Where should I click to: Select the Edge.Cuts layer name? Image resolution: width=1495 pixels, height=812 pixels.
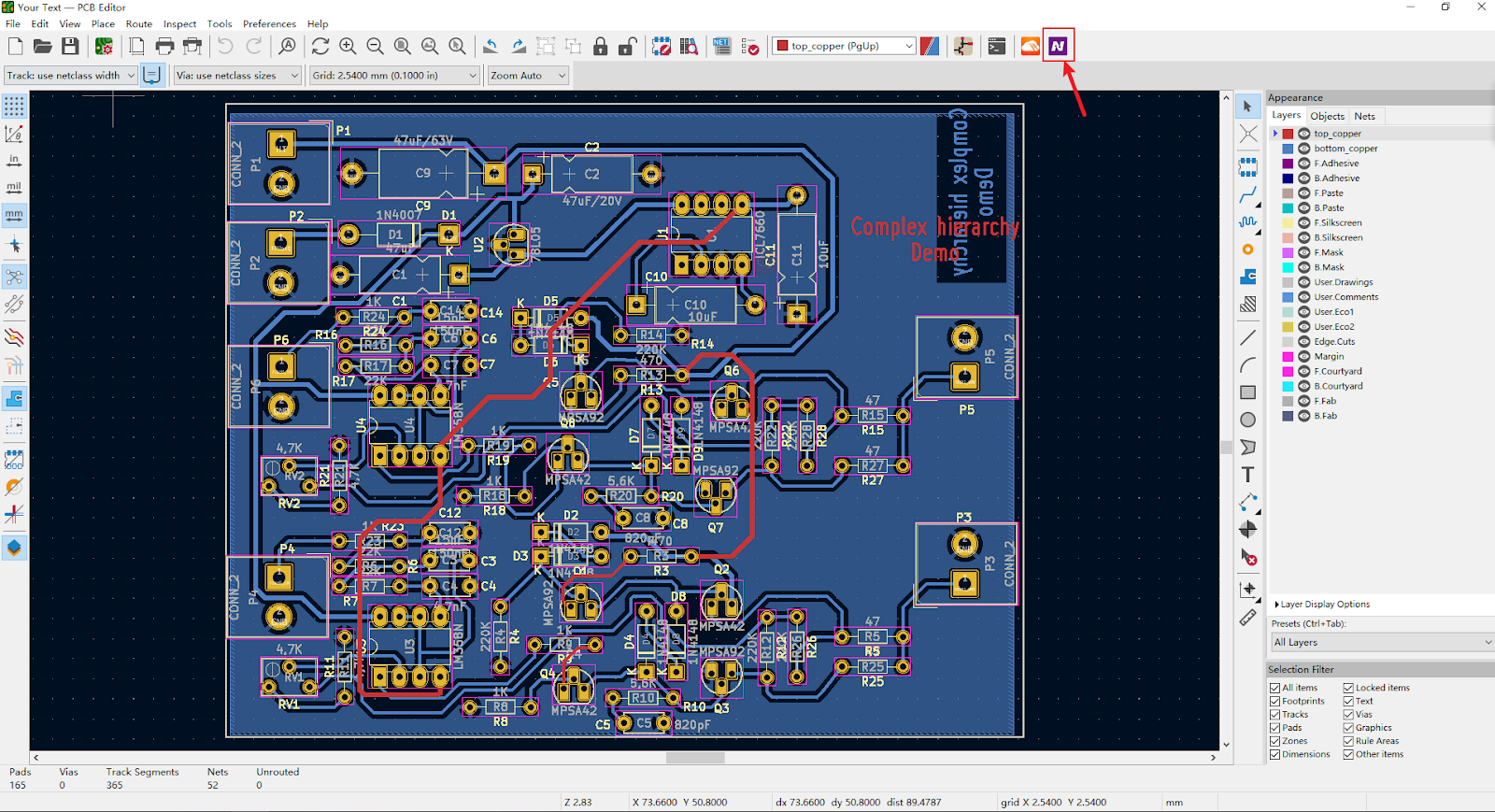coord(1334,342)
